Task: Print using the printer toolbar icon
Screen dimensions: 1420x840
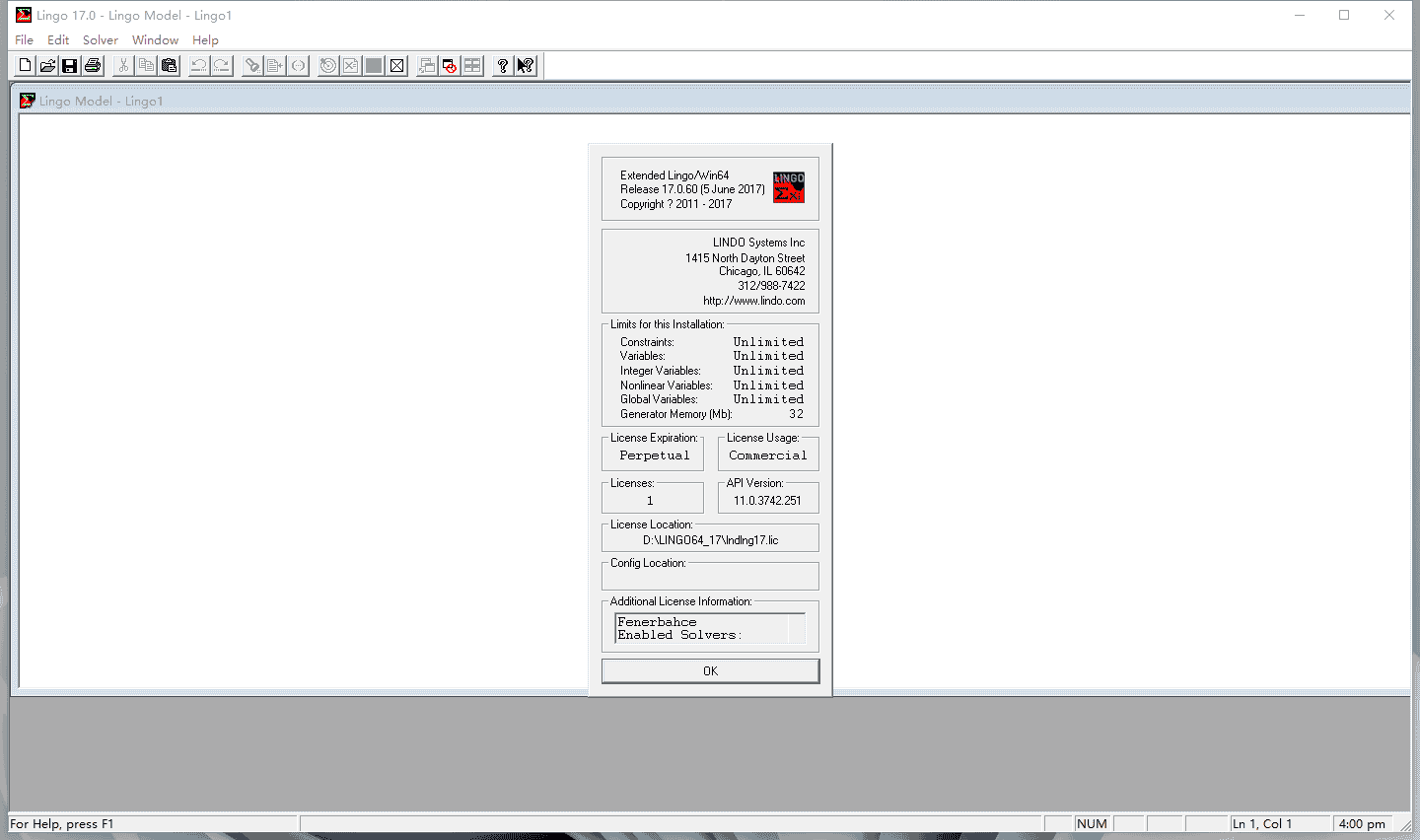Action: 93,66
